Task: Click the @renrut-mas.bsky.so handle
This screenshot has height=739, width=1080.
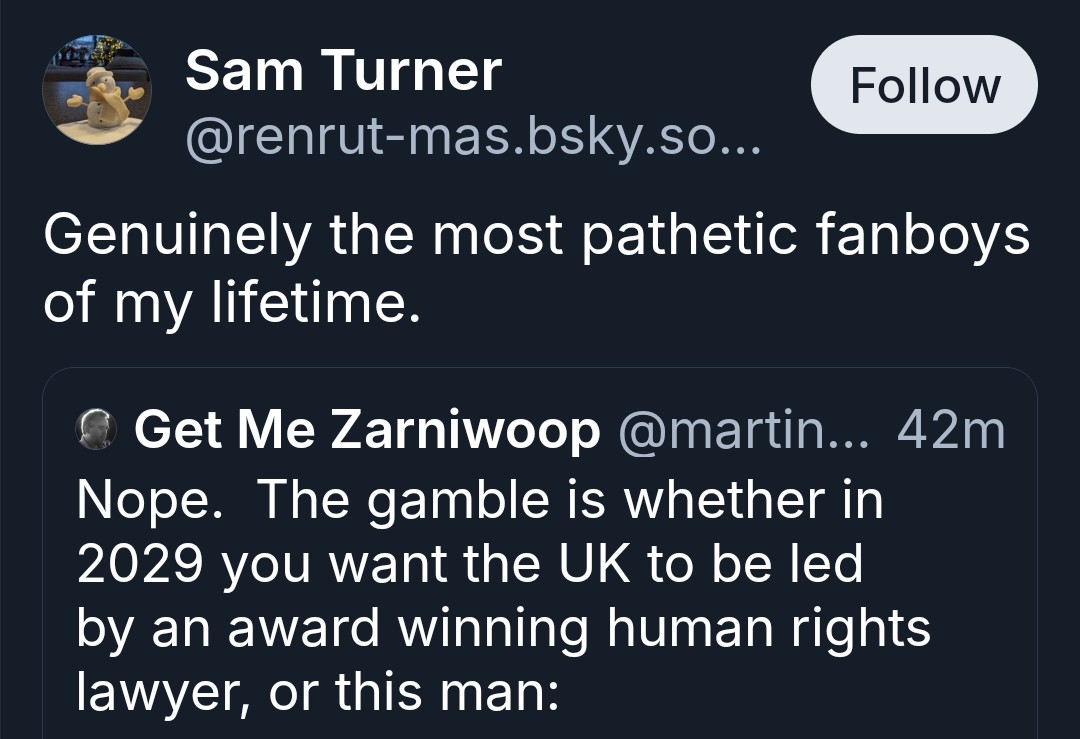Action: pyautogui.click(x=473, y=140)
